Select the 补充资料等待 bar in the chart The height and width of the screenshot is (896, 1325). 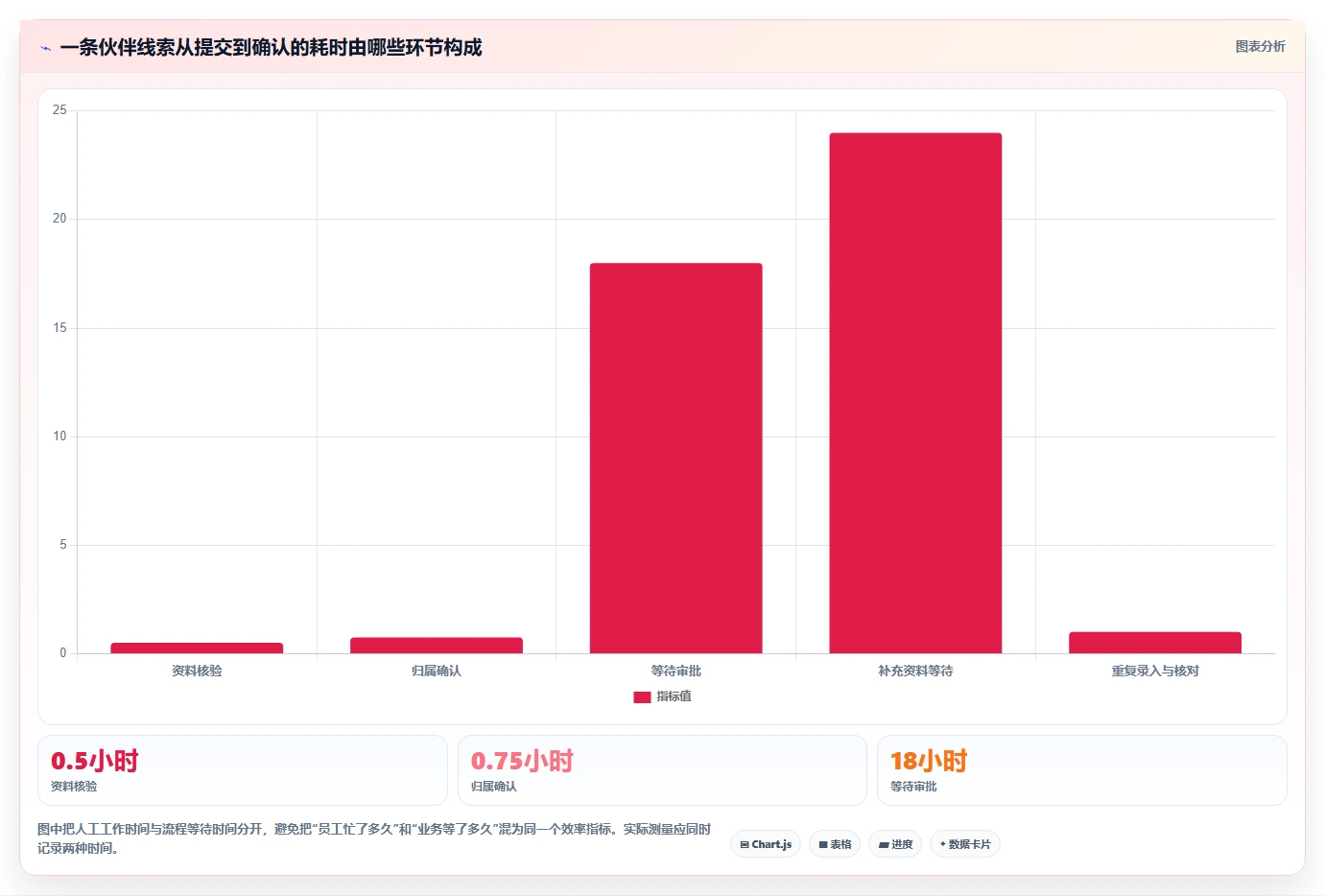[915, 393]
